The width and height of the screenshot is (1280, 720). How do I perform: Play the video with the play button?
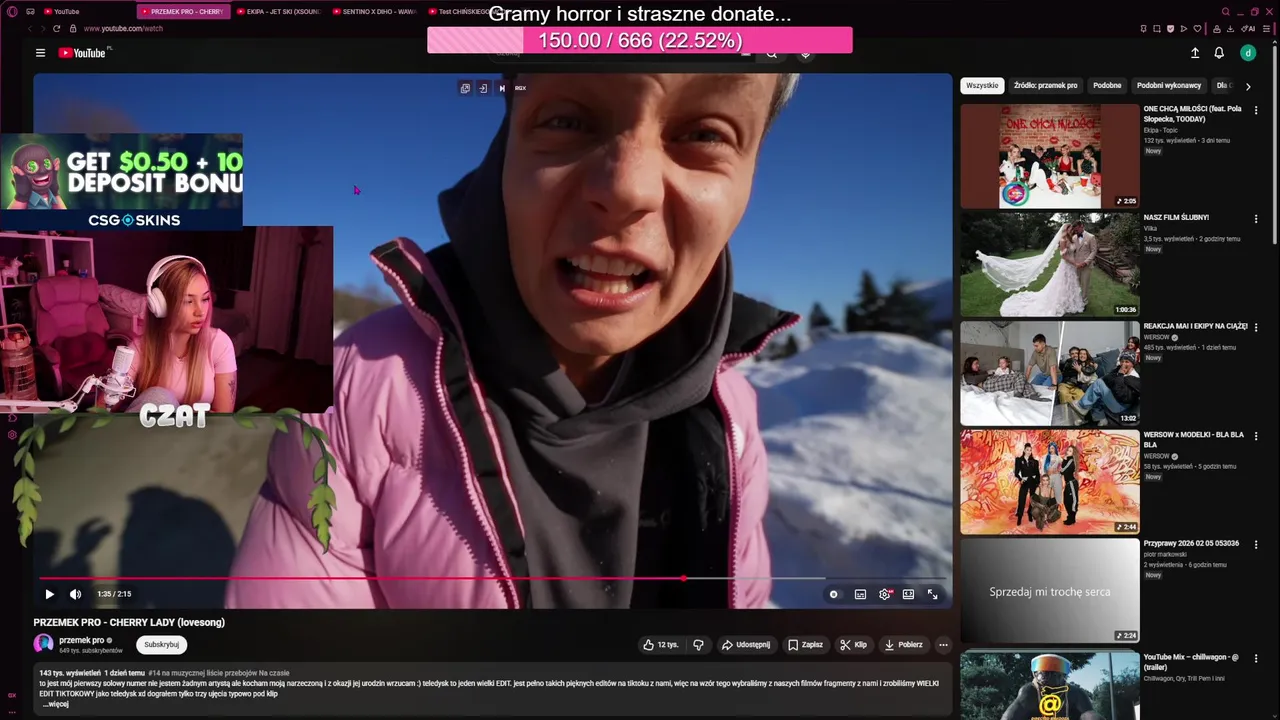point(49,594)
